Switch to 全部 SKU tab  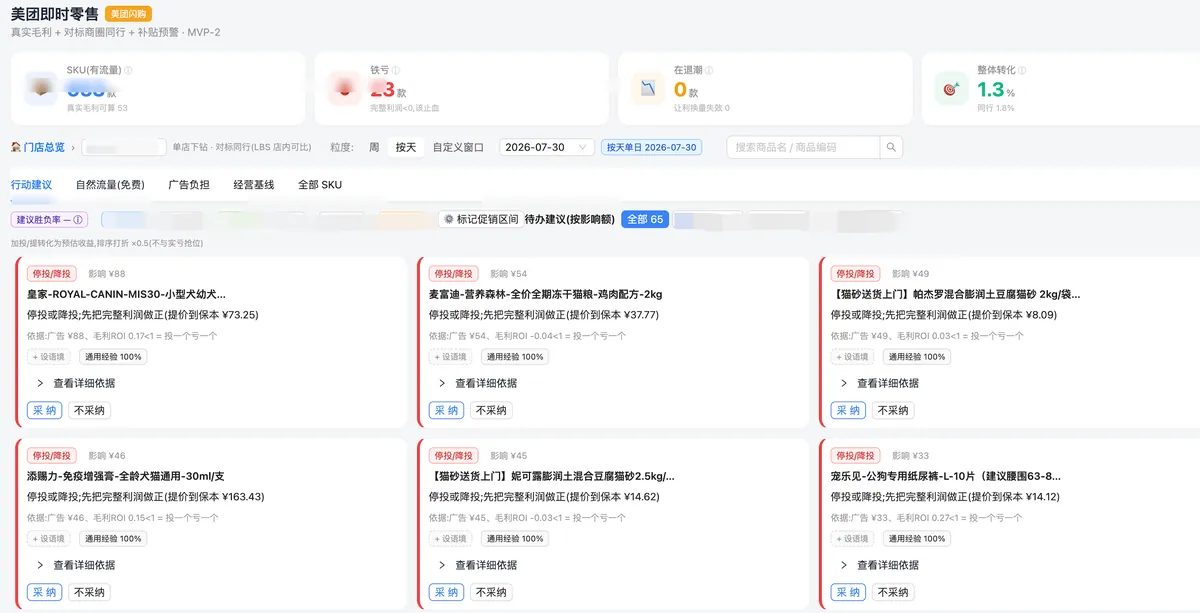pos(320,185)
